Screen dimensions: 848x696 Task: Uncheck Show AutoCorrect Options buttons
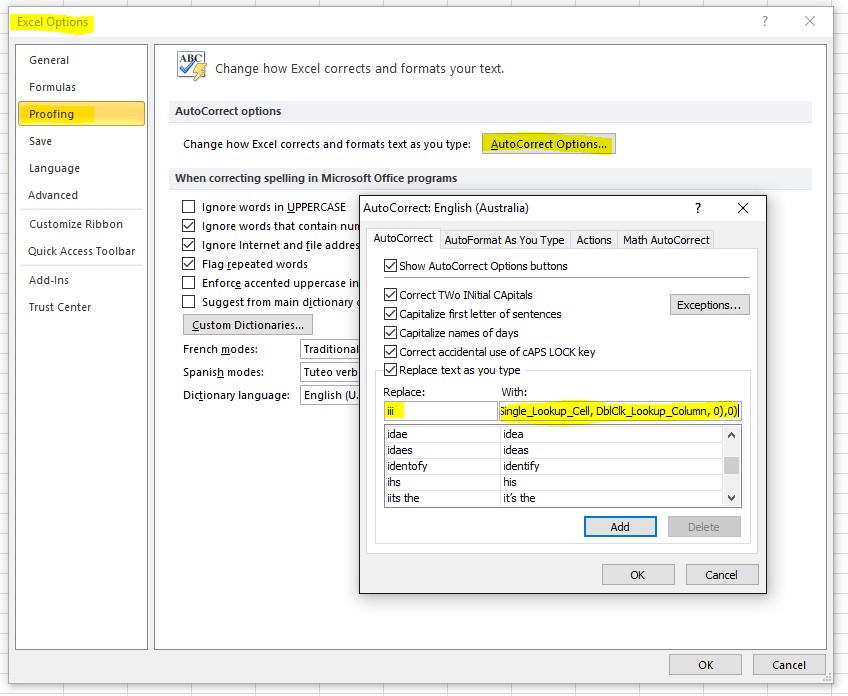(391, 266)
